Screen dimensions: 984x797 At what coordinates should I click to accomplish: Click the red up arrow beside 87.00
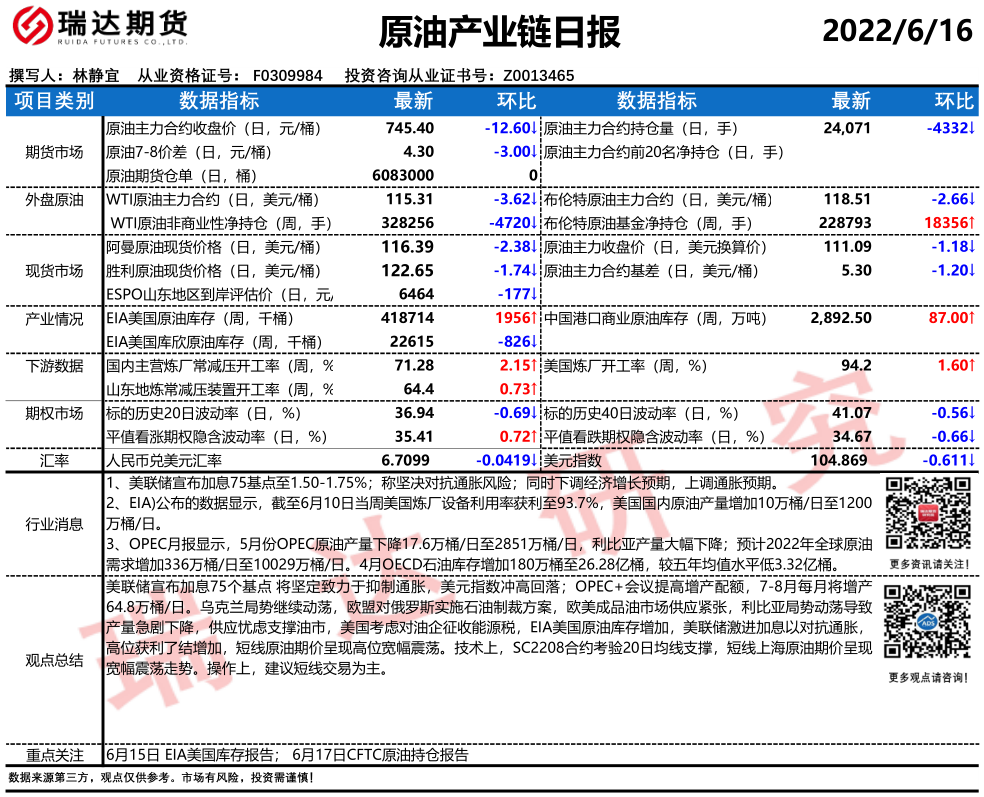[971, 318]
